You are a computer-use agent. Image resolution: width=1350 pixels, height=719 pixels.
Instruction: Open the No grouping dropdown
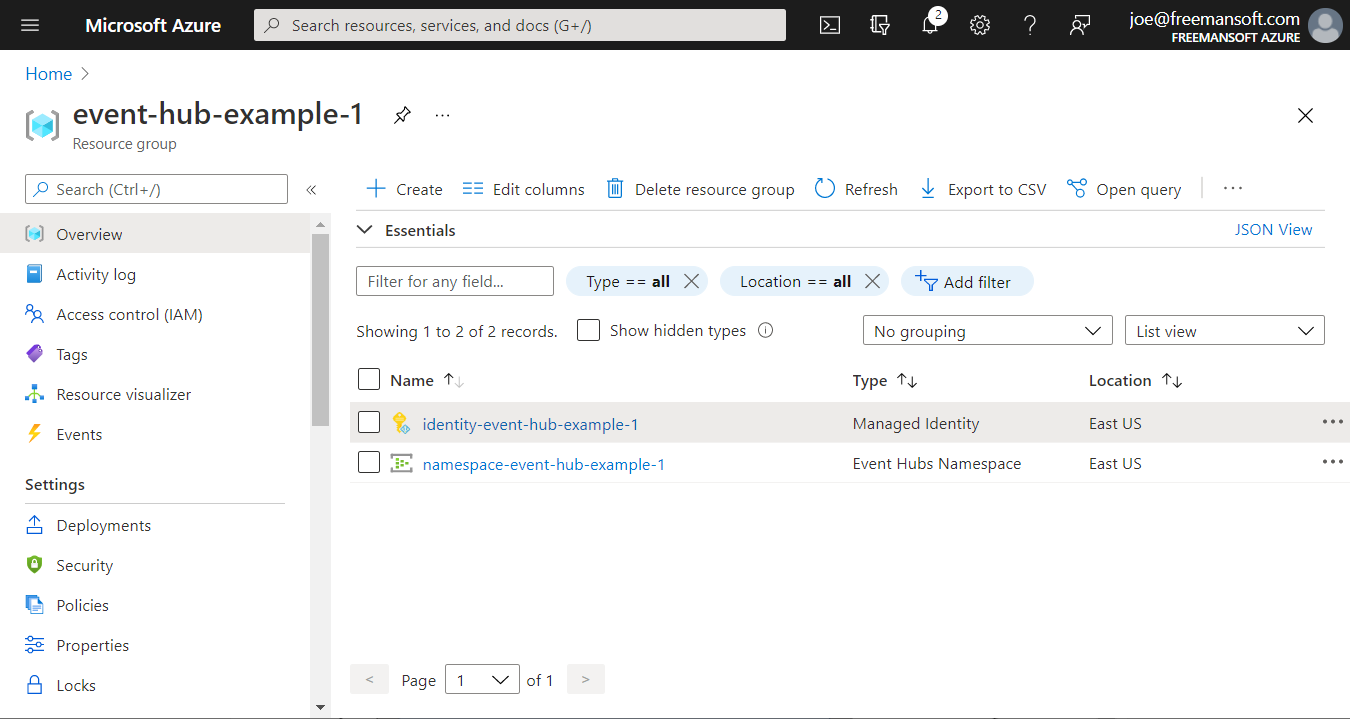987,330
